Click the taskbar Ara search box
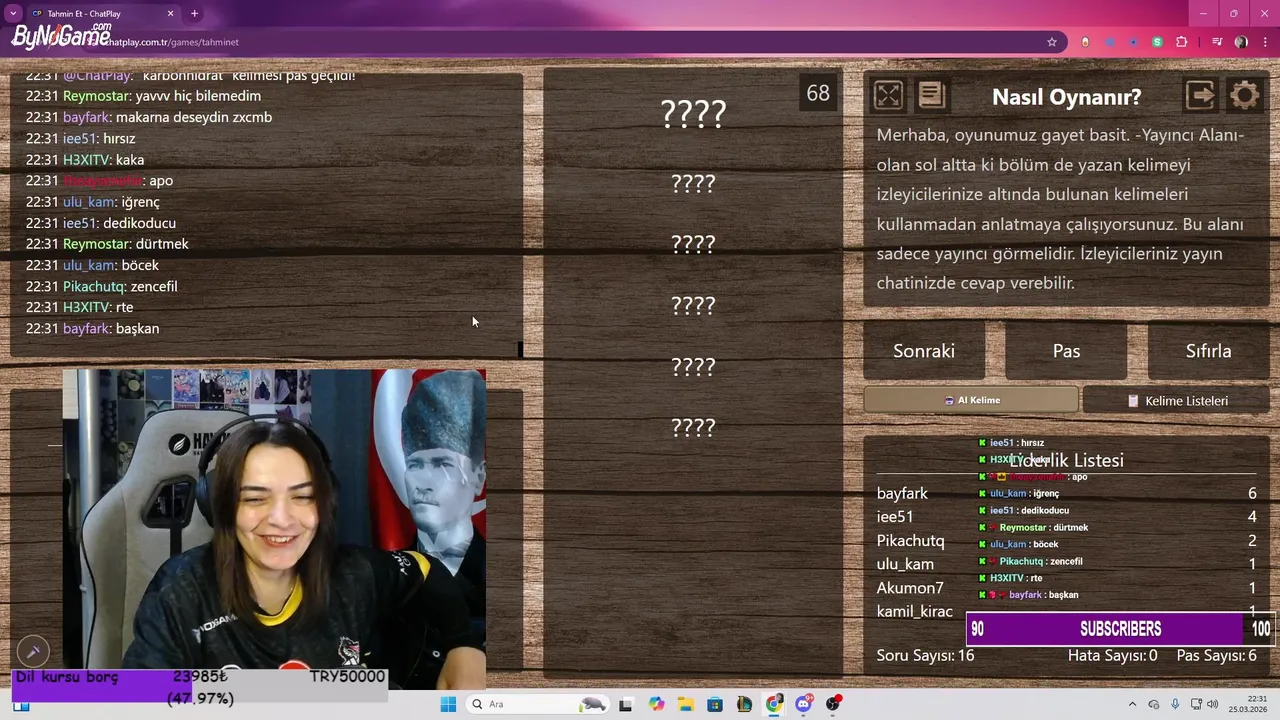 click(539, 704)
